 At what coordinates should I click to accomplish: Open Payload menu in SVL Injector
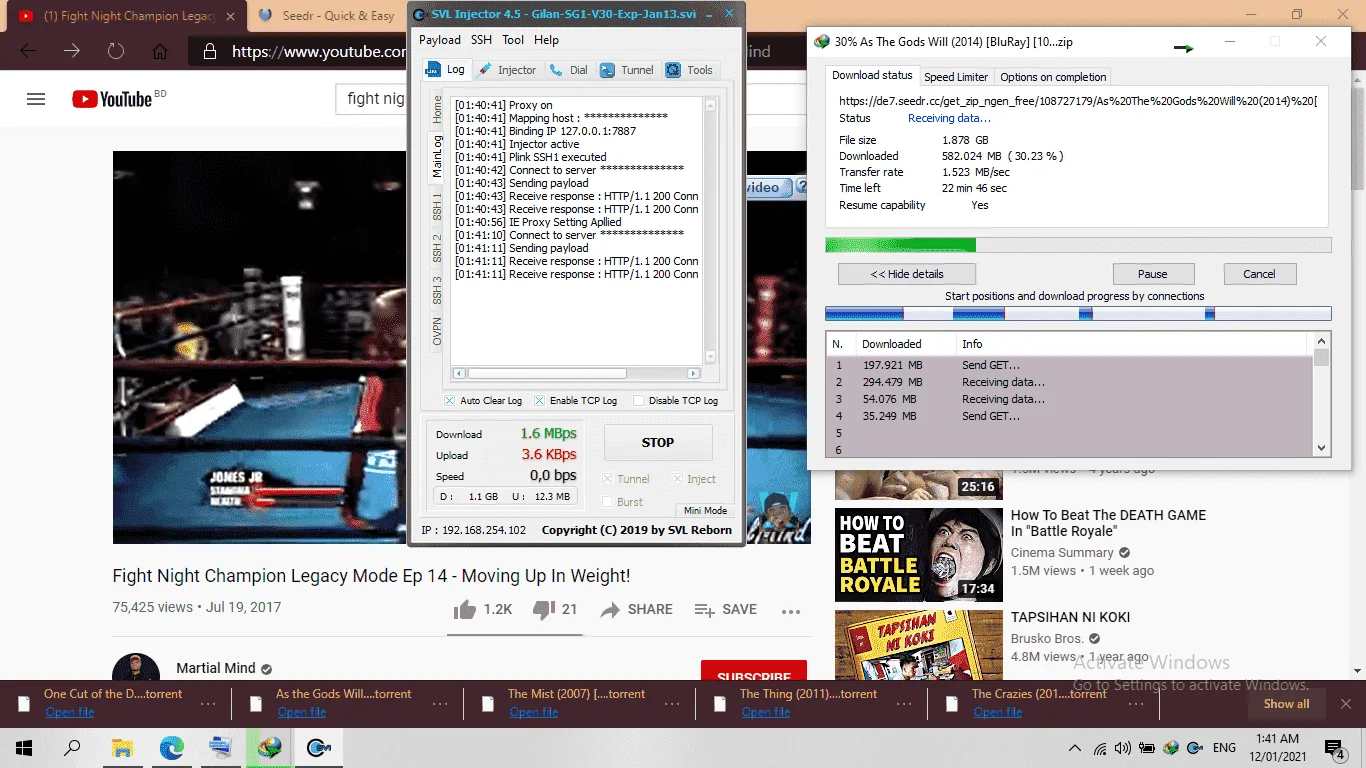[x=440, y=40]
